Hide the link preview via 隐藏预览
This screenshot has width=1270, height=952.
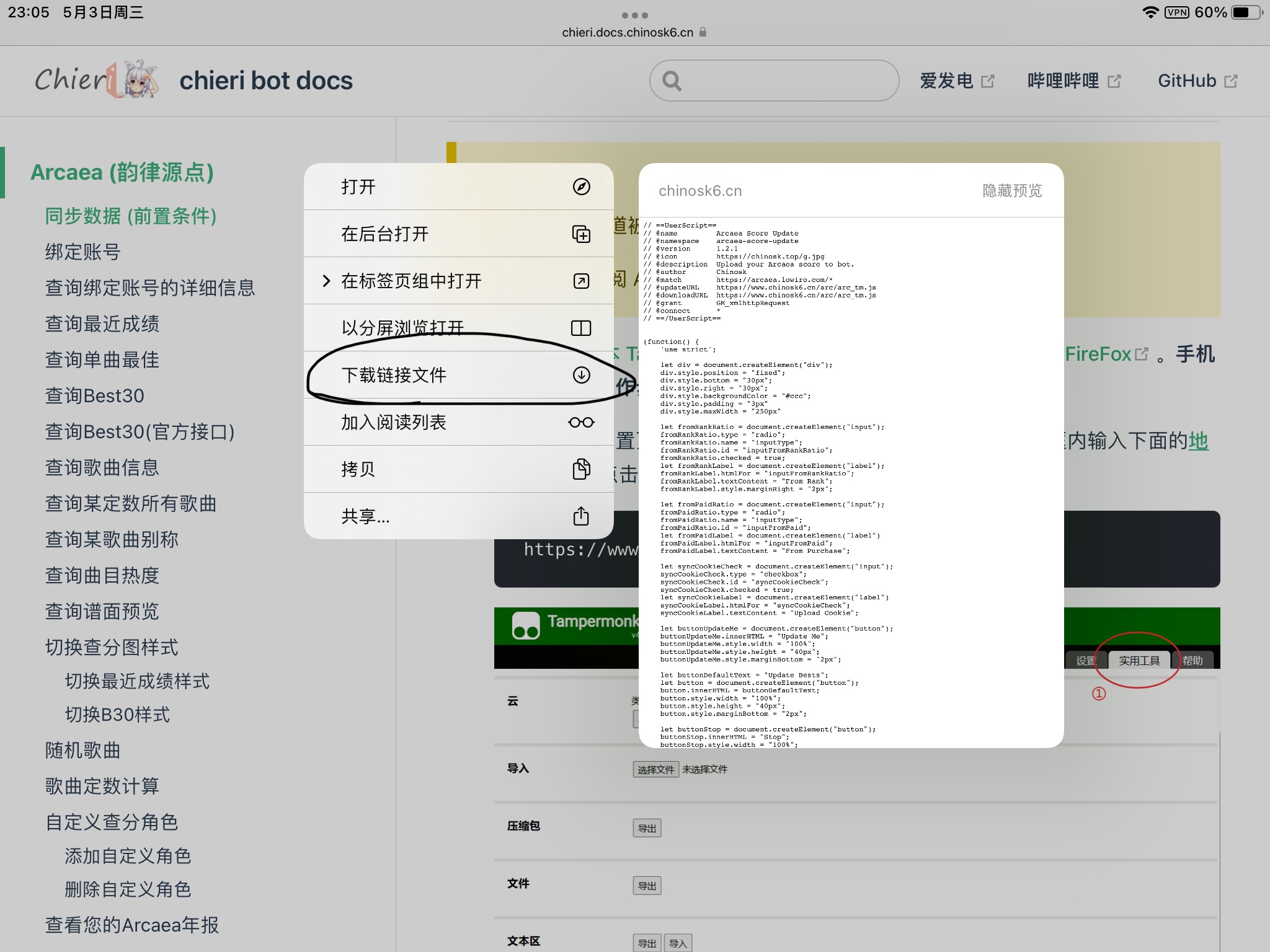coord(1012,191)
